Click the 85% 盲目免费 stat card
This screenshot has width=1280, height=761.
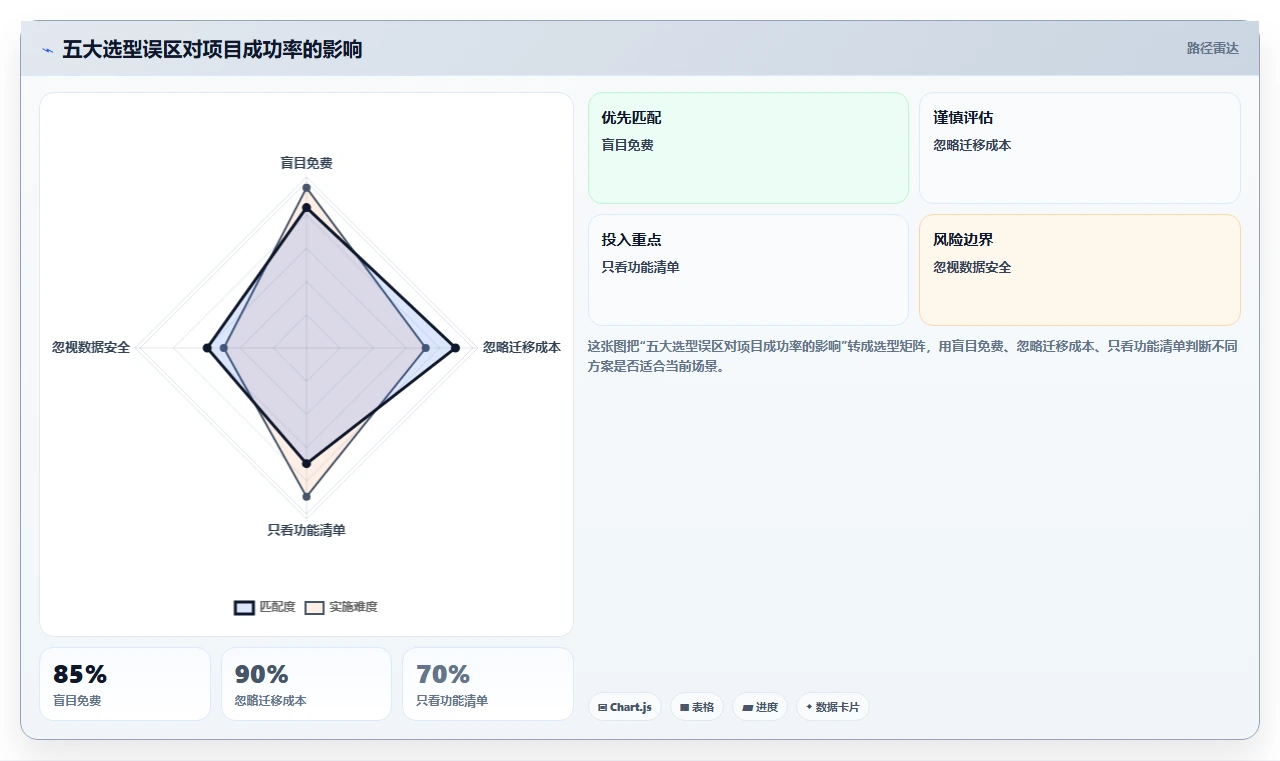point(125,684)
